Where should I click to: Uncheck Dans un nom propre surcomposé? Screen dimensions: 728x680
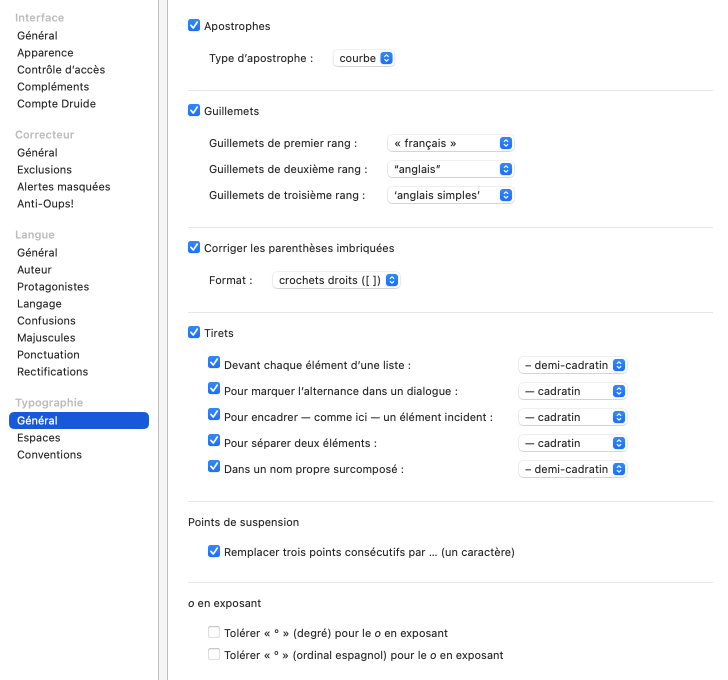point(214,466)
